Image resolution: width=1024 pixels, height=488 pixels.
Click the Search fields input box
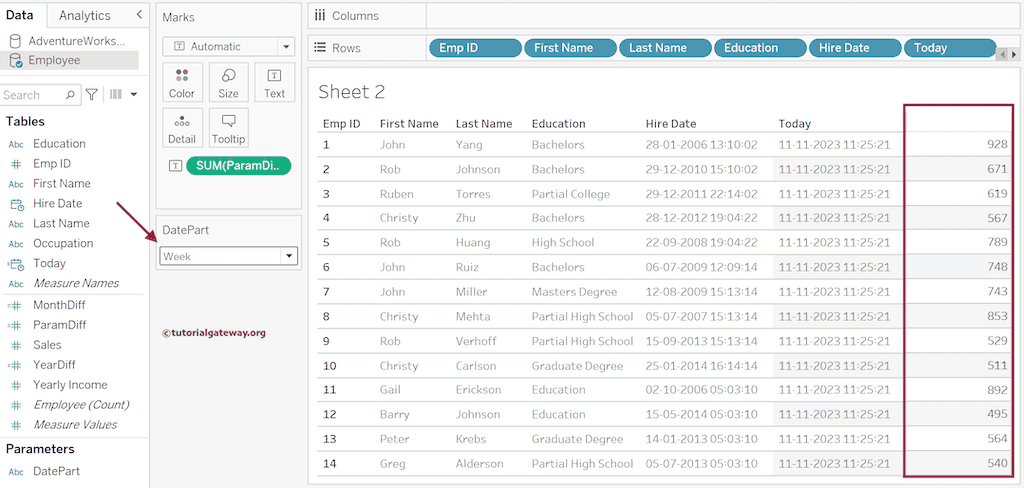pyautogui.click(x=40, y=95)
